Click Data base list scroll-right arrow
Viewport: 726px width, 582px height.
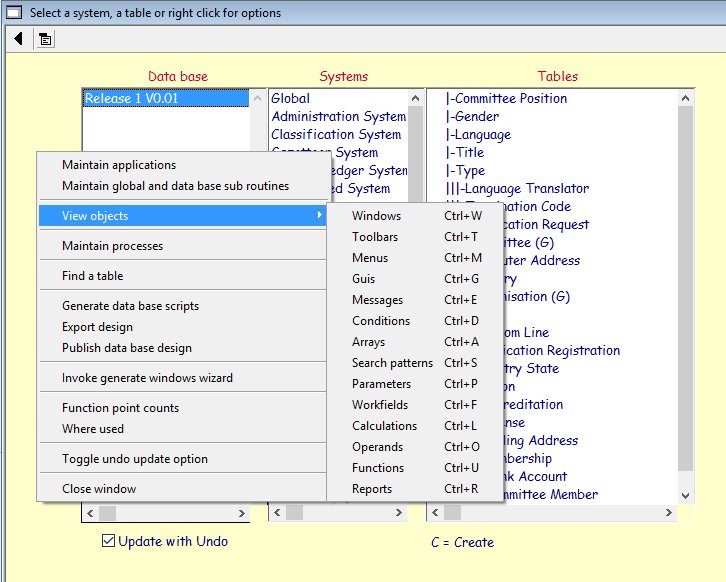tap(241, 513)
